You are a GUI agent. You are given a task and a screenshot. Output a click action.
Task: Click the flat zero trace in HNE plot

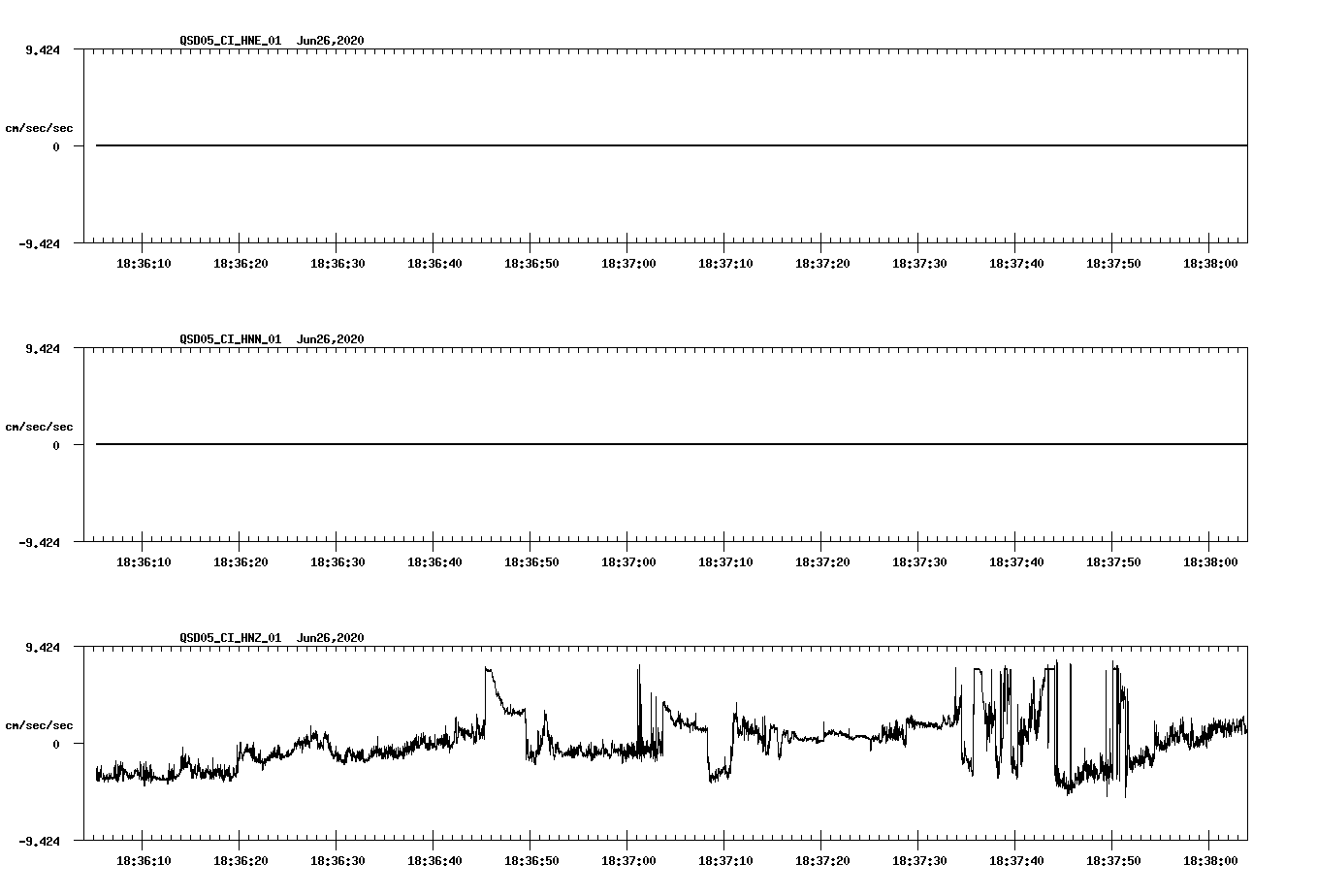tap(671, 145)
